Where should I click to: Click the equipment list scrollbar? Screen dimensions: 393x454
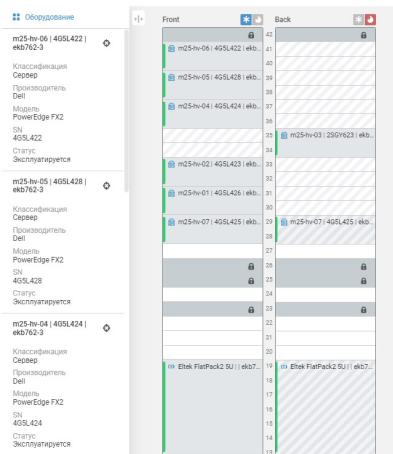126,111
